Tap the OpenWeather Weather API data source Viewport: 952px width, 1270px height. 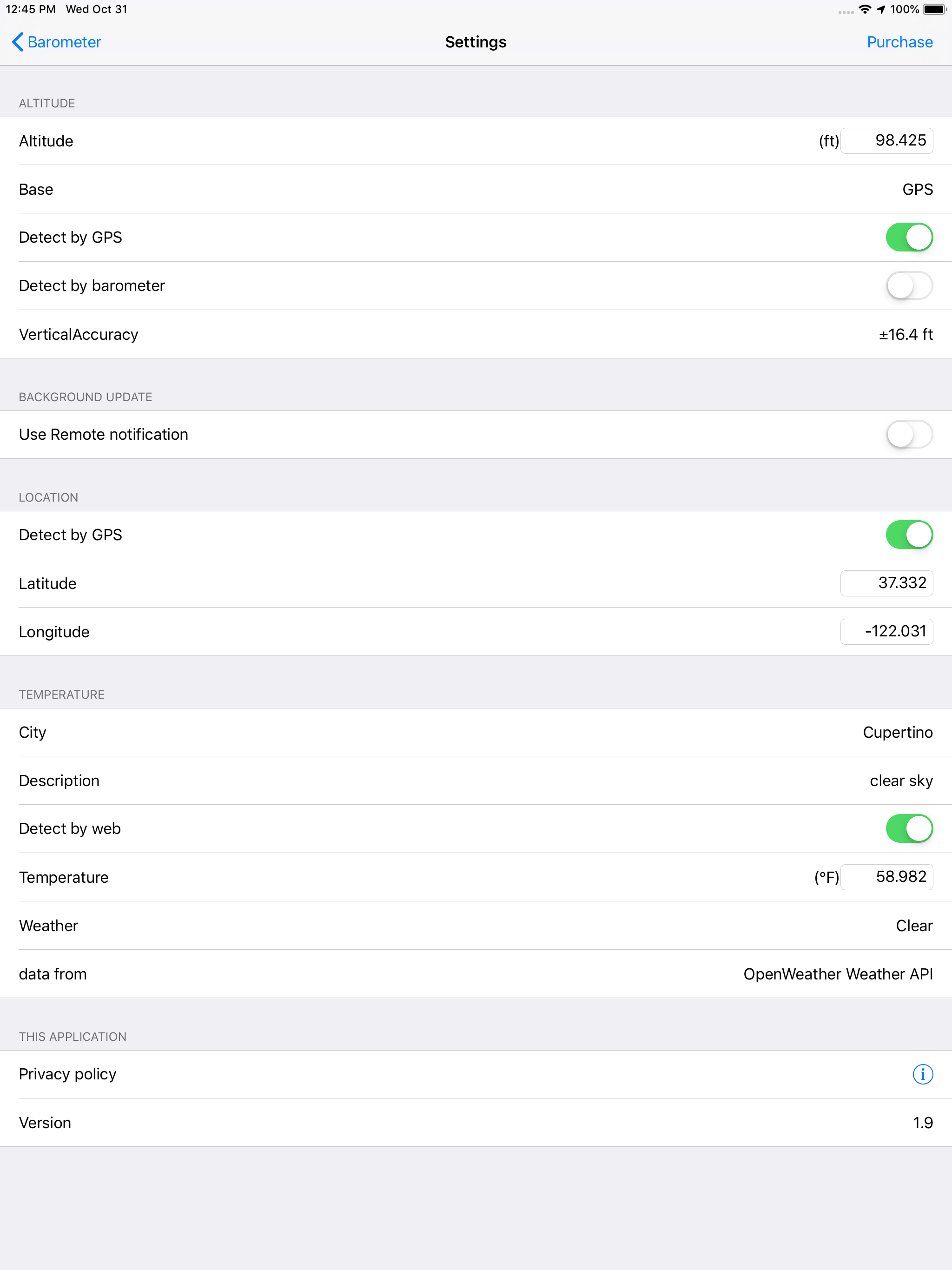(837, 974)
